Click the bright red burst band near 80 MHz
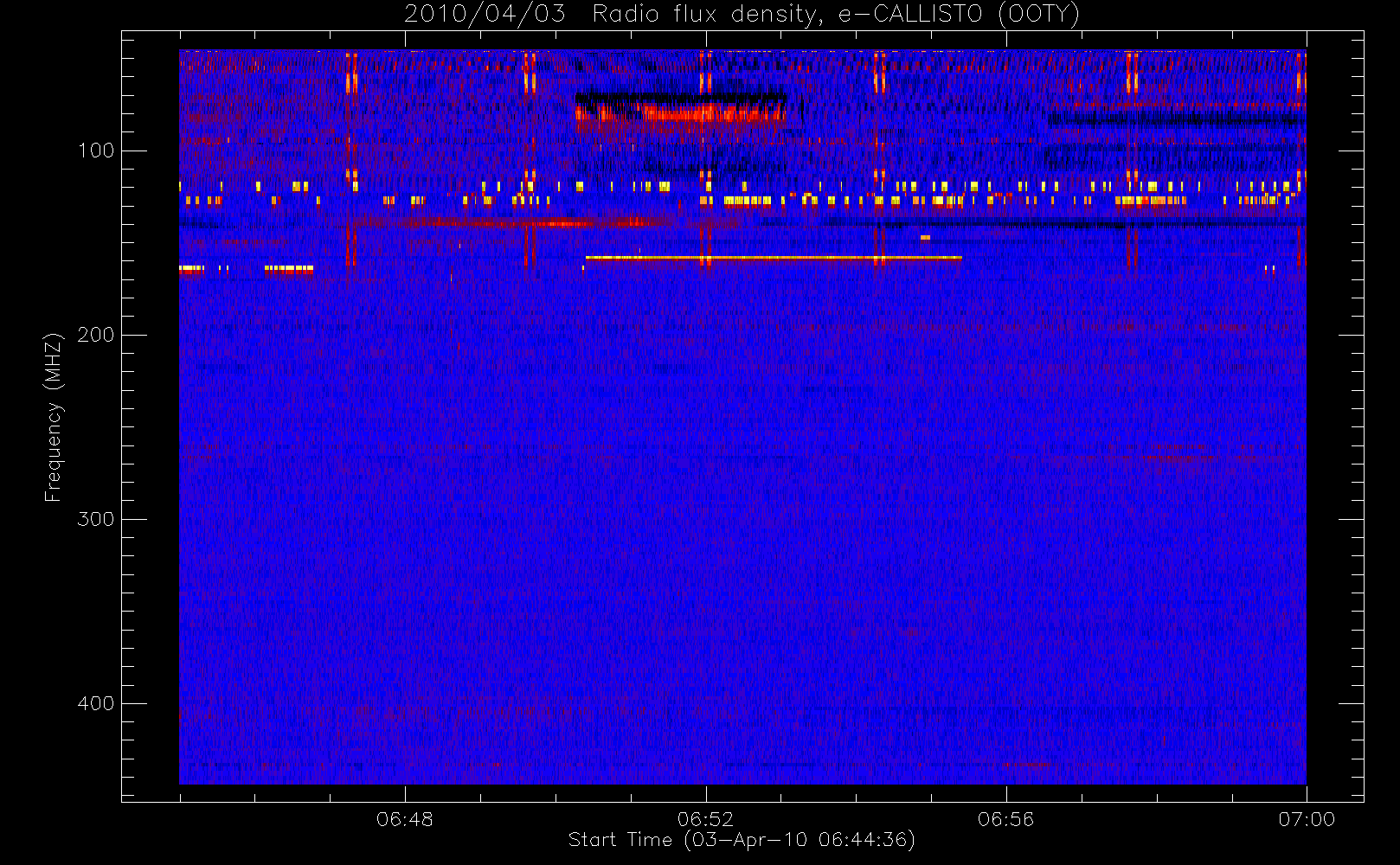 click(681, 112)
